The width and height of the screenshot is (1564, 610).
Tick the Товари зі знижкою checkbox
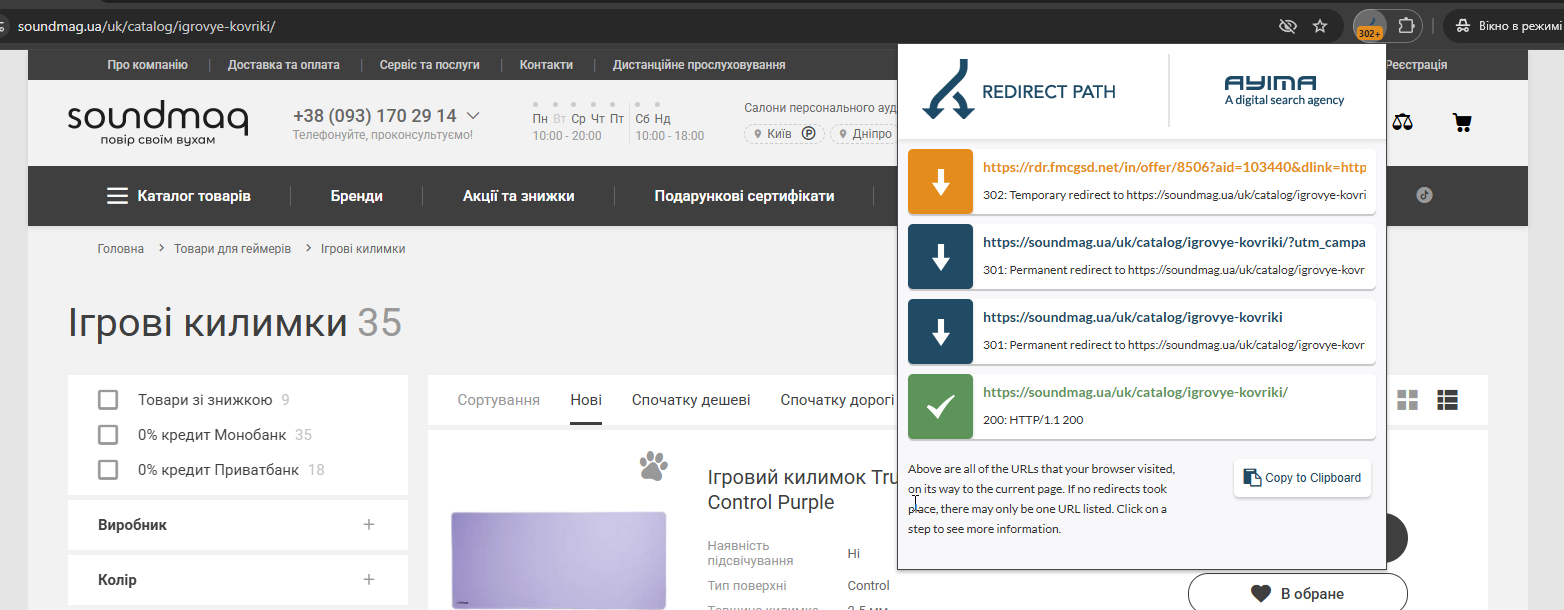[108, 400]
